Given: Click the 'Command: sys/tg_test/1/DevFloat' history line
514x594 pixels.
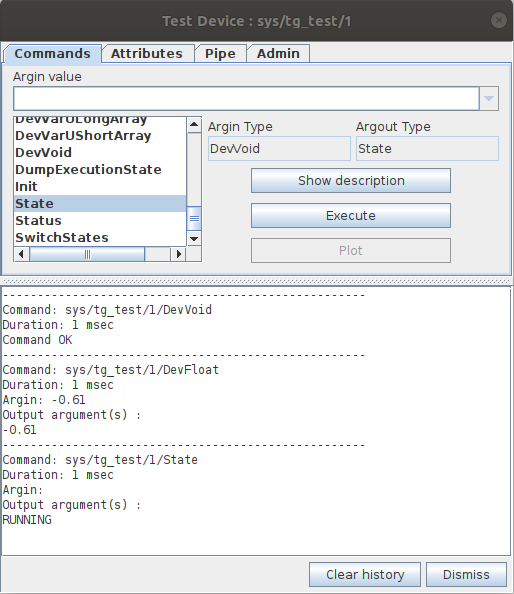Looking at the screenshot, I should tap(111, 370).
